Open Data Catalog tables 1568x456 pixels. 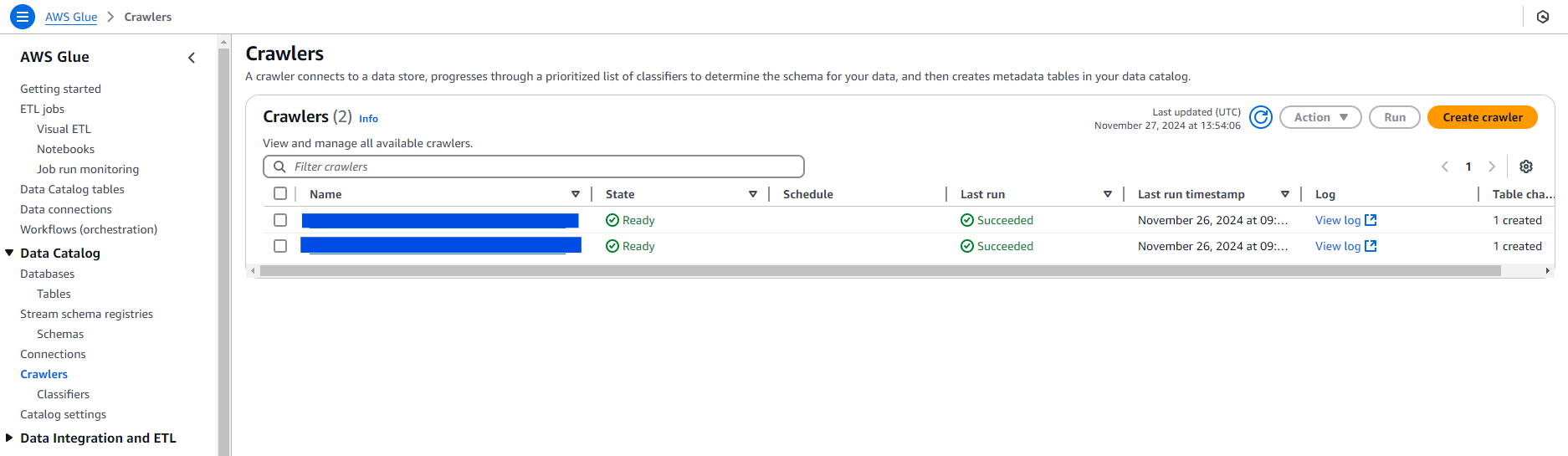click(72, 189)
